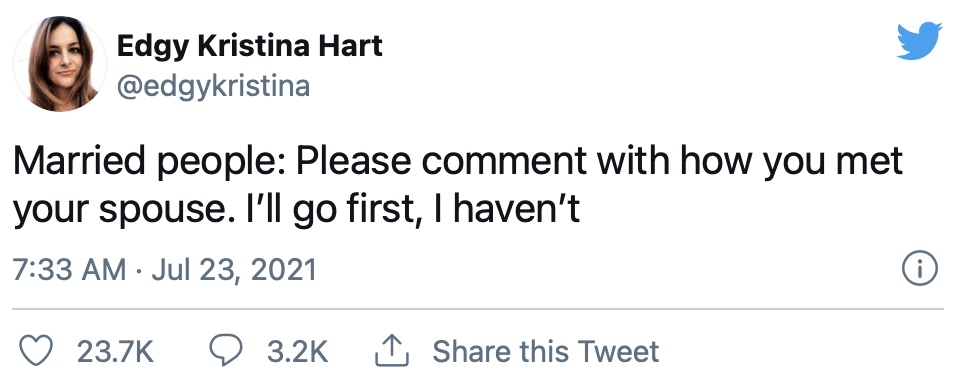Select the Jul 23, 2021 date
The height and width of the screenshot is (378, 964).
[234, 269]
